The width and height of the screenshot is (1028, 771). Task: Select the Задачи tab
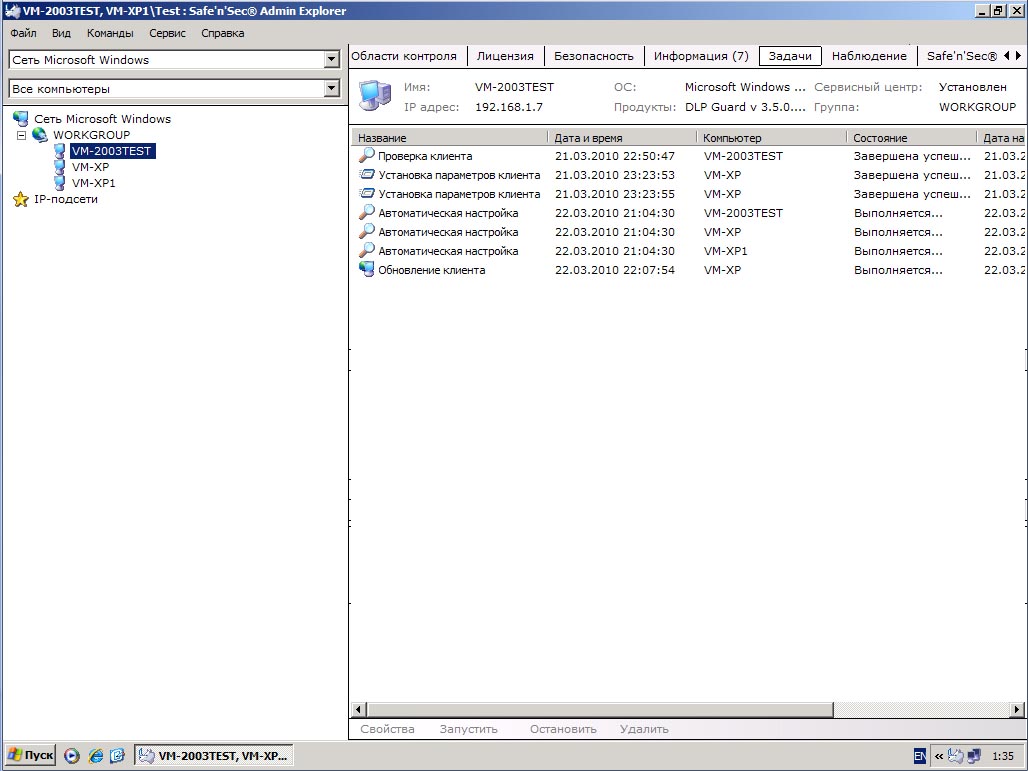[x=790, y=56]
